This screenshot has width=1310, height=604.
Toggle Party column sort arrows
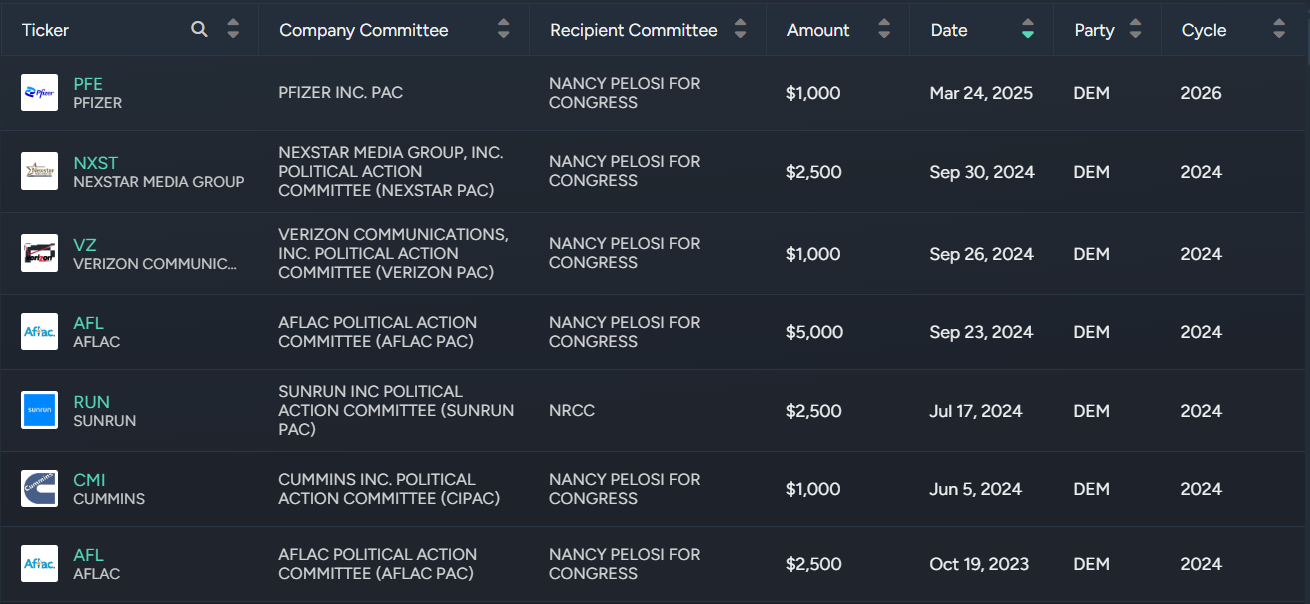[1135, 30]
